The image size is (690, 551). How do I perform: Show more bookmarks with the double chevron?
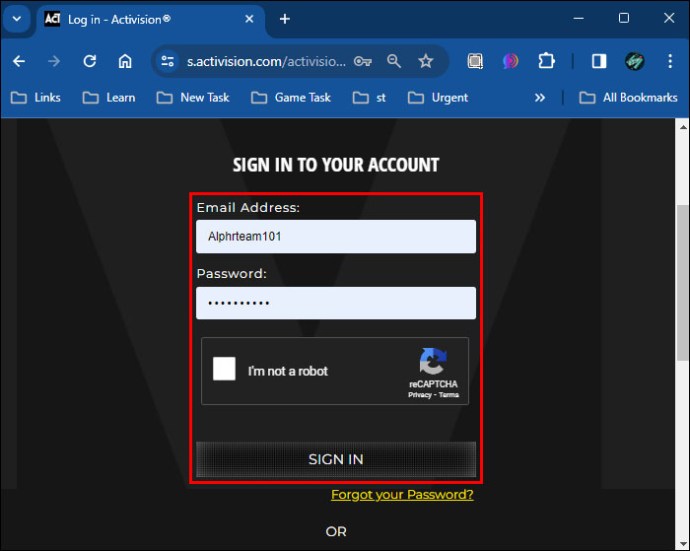(540, 98)
